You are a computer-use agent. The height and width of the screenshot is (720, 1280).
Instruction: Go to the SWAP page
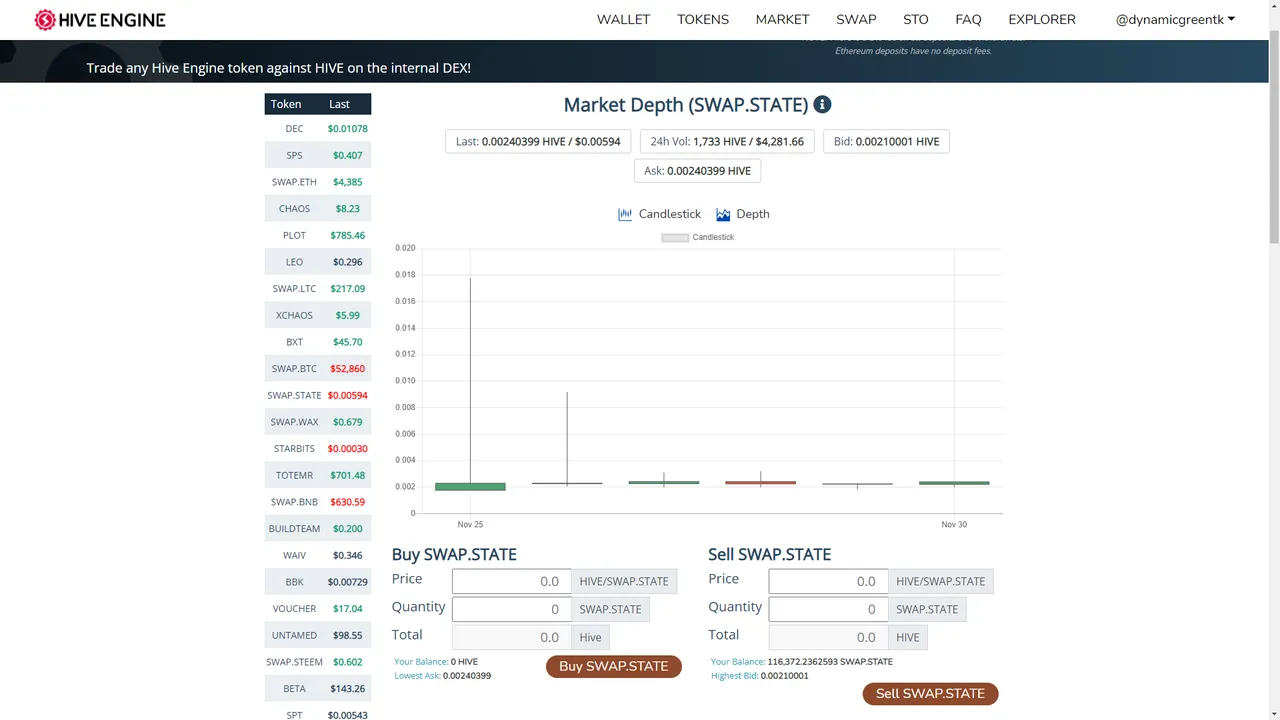(856, 19)
